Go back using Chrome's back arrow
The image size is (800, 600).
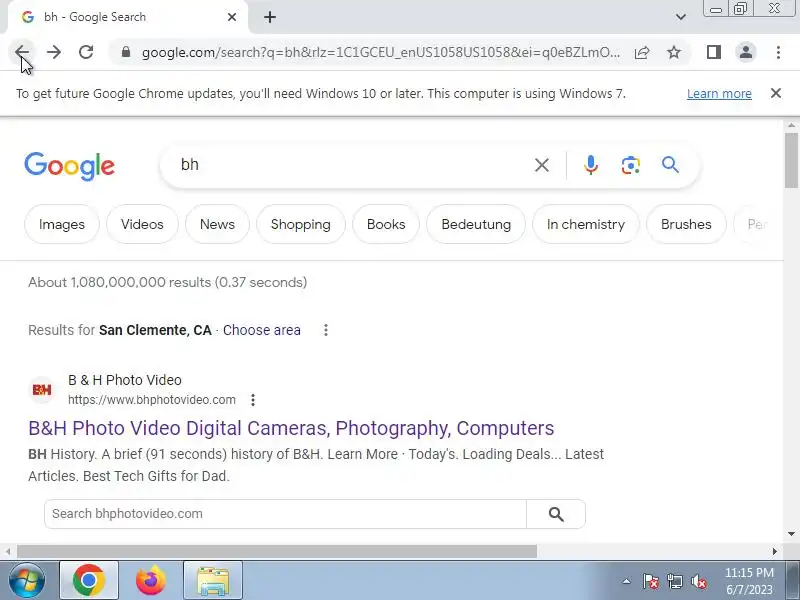(x=22, y=52)
